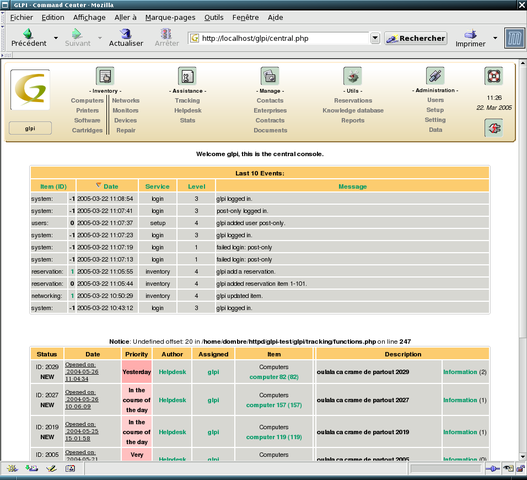Viewport: 527px width, 480px height.
Task: Click the cookie/privacy icon in status bar
Action: pyautogui.click(x=508, y=468)
